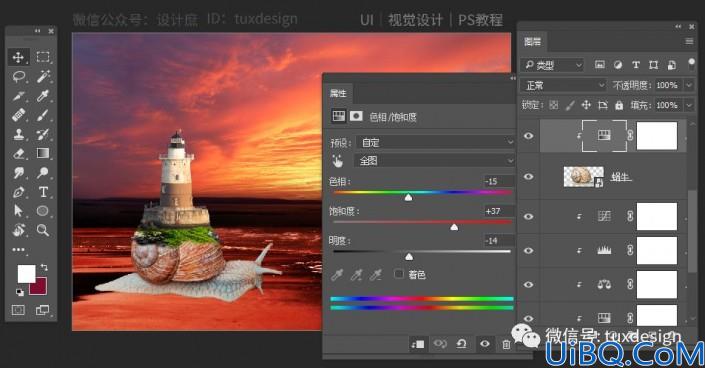Open the fill 填充 dropdown arrow
The width and height of the screenshot is (705, 368).
(689, 105)
